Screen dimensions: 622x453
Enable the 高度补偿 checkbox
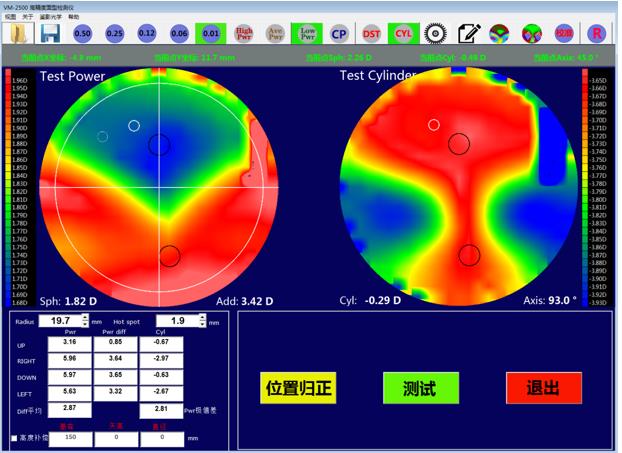click(13, 438)
